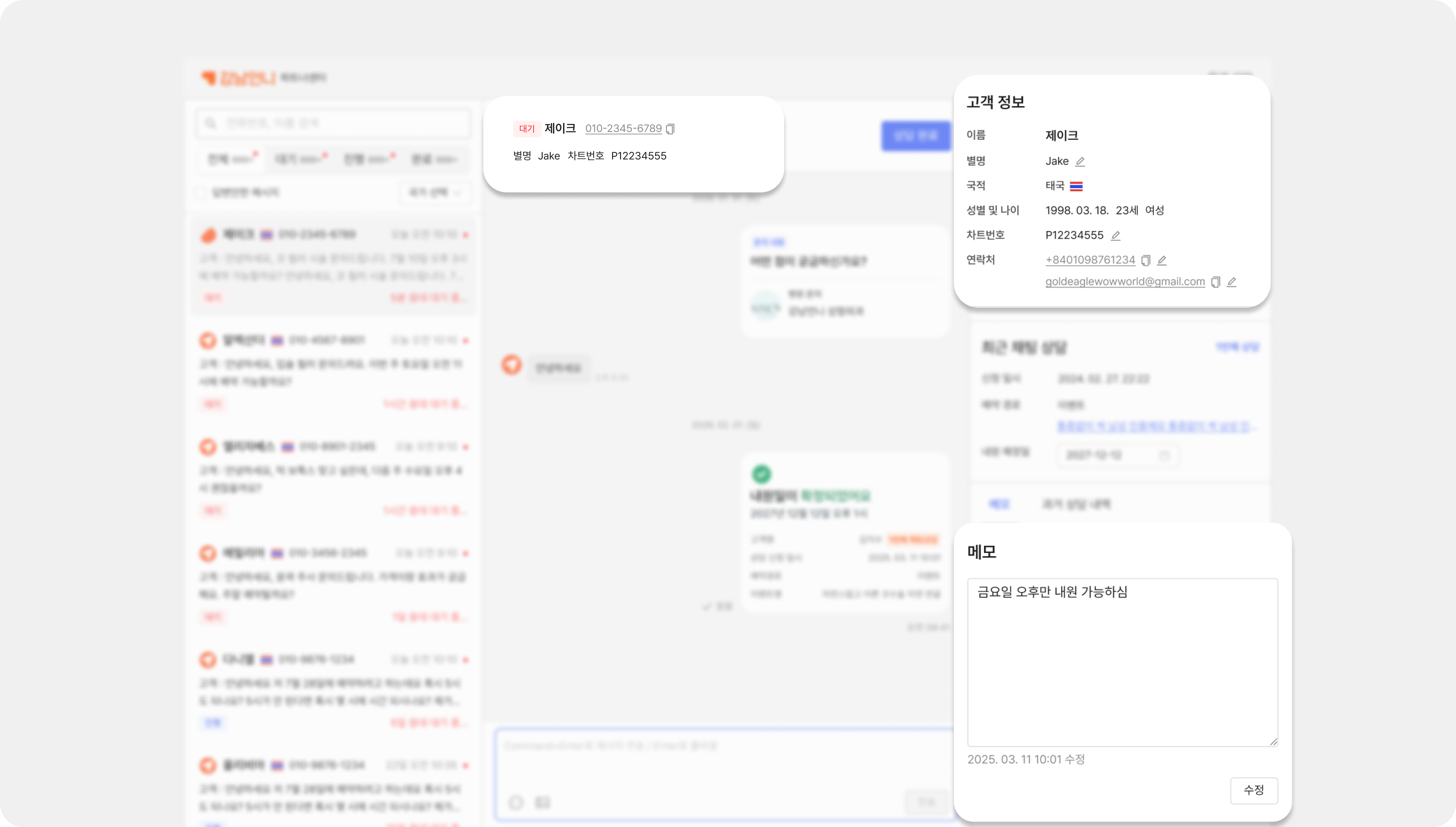Edit chart number P12234555

1116,236
